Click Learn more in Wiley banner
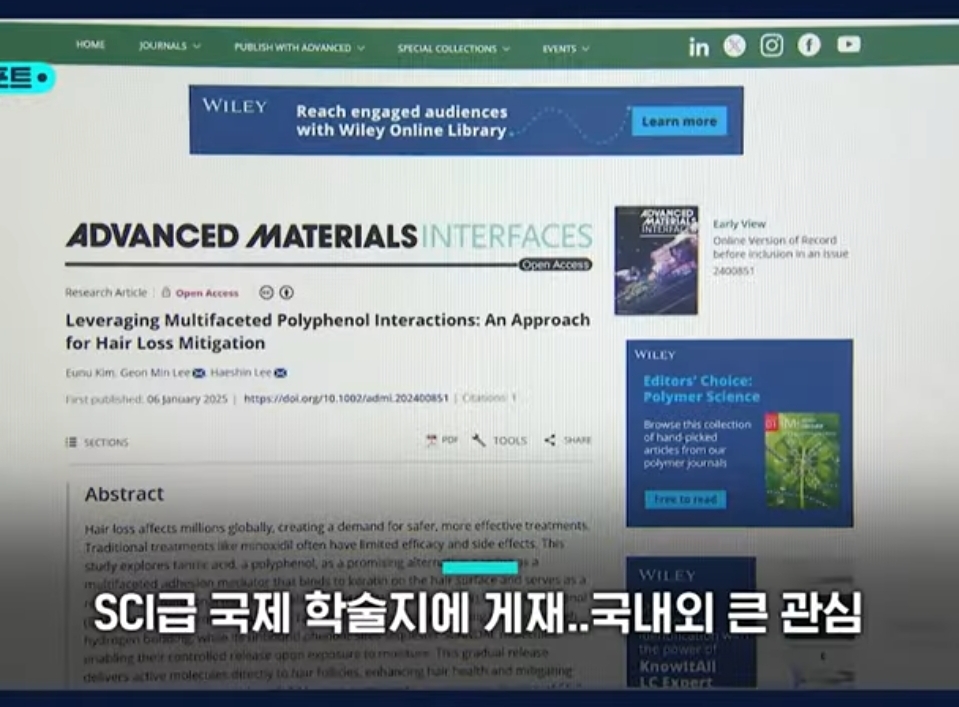959x707 pixels. tap(679, 121)
